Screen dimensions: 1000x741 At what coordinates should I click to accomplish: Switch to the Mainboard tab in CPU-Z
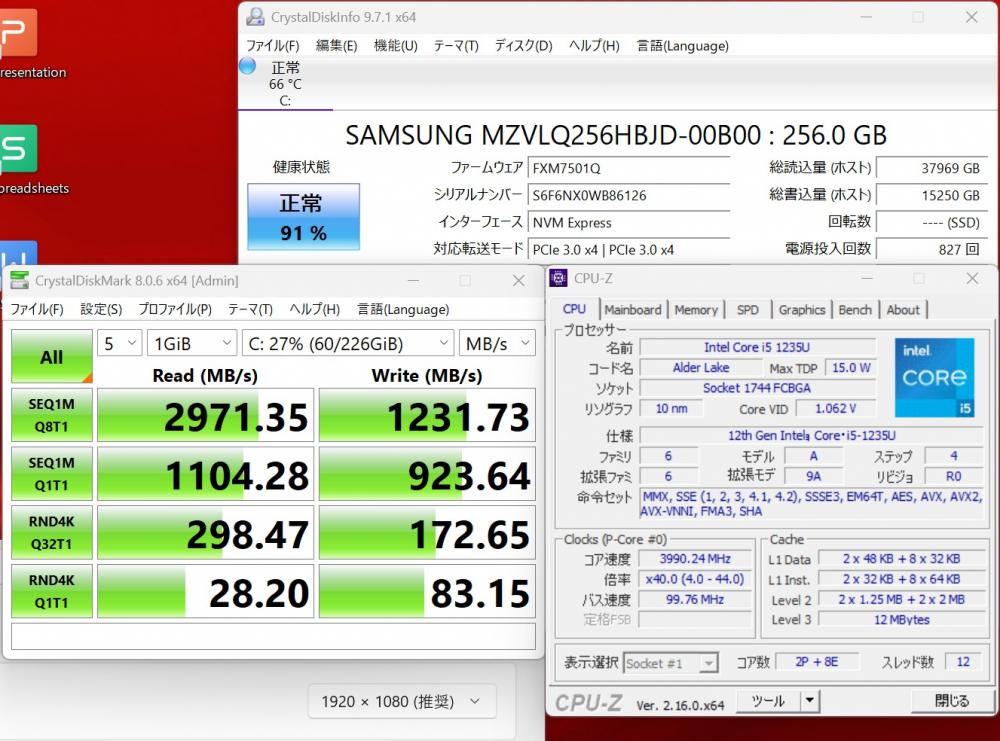coord(633,310)
